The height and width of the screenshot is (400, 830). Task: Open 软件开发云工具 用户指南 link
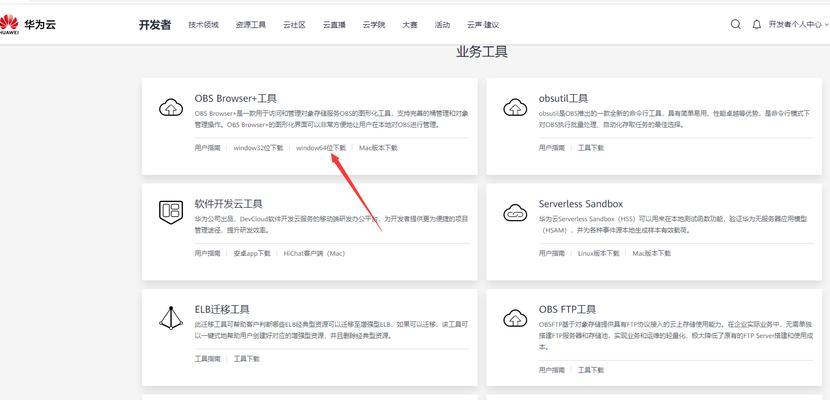(x=208, y=253)
